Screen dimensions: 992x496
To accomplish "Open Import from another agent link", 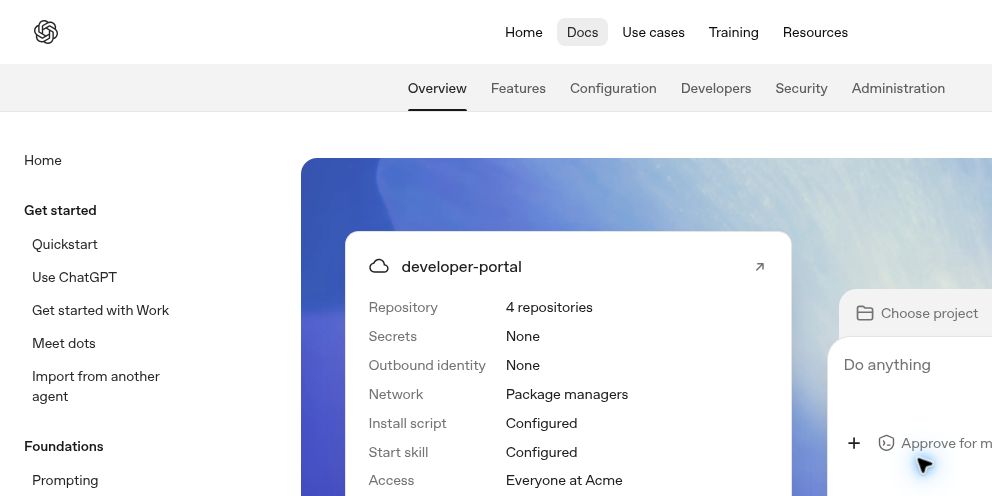I will 96,386.
